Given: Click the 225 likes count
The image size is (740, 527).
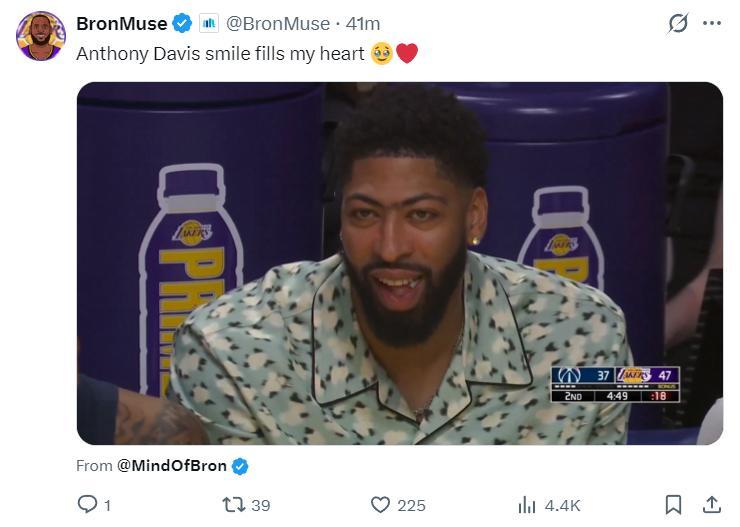Looking at the screenshot, I should [x=411, y=505].
